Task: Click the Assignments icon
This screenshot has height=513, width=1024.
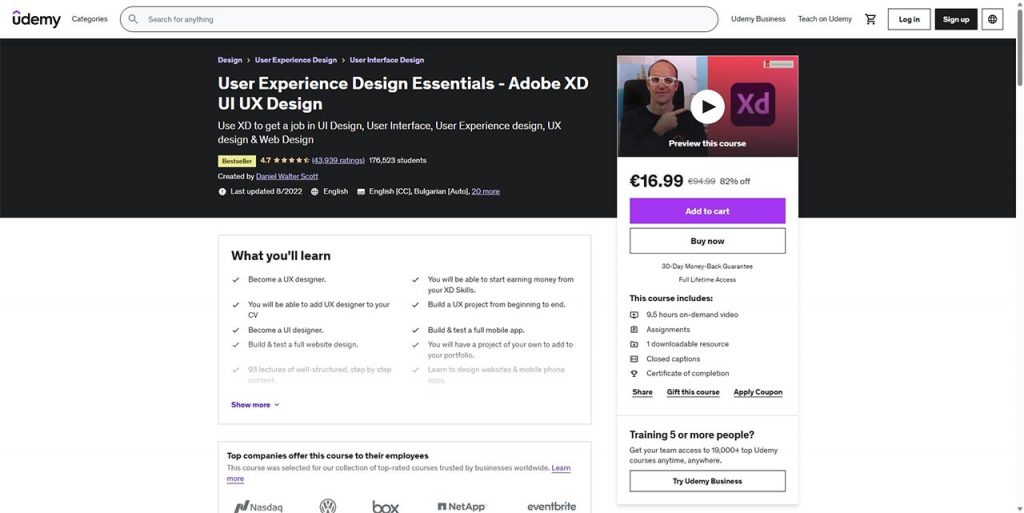Action: (x=633, y=330)
